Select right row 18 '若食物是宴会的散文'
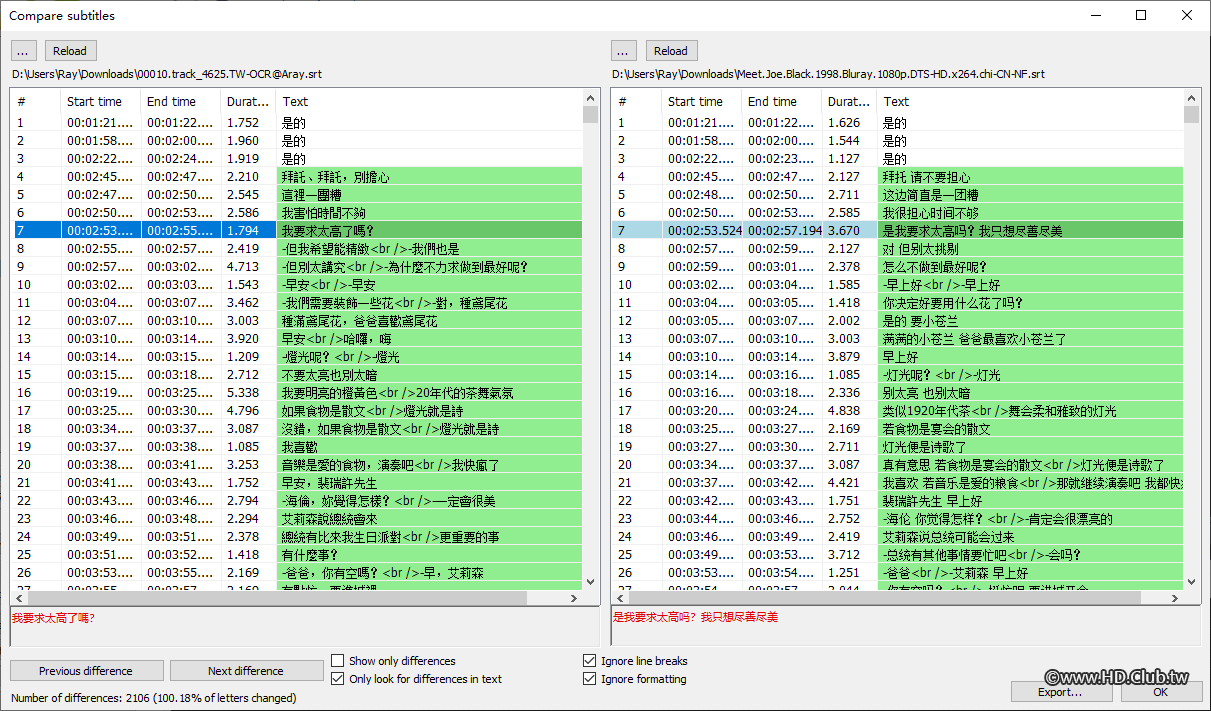Viewport: 1211px width, 711px height. pos(897,429)
